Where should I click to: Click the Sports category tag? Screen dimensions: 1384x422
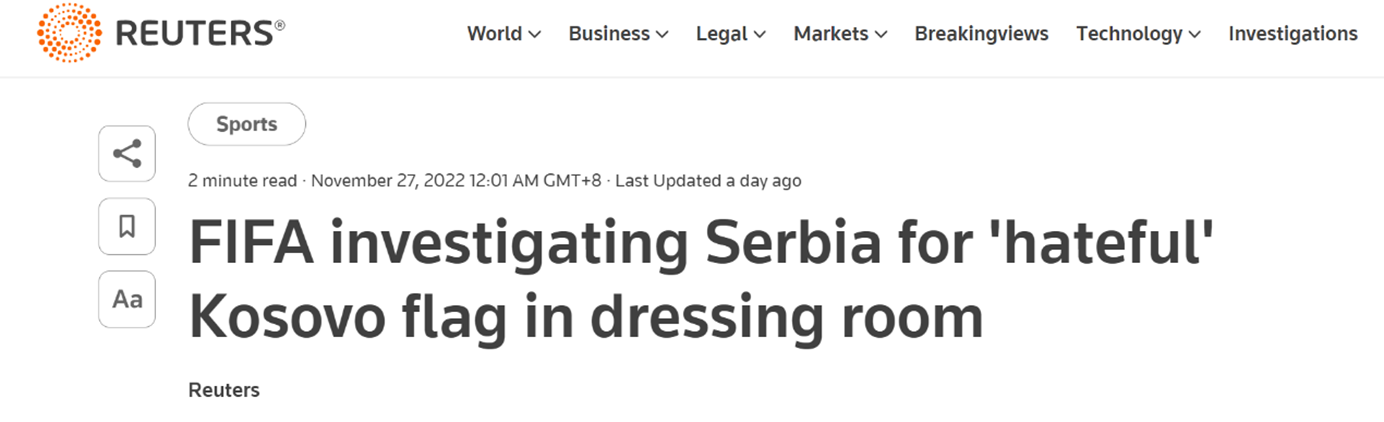247,125
